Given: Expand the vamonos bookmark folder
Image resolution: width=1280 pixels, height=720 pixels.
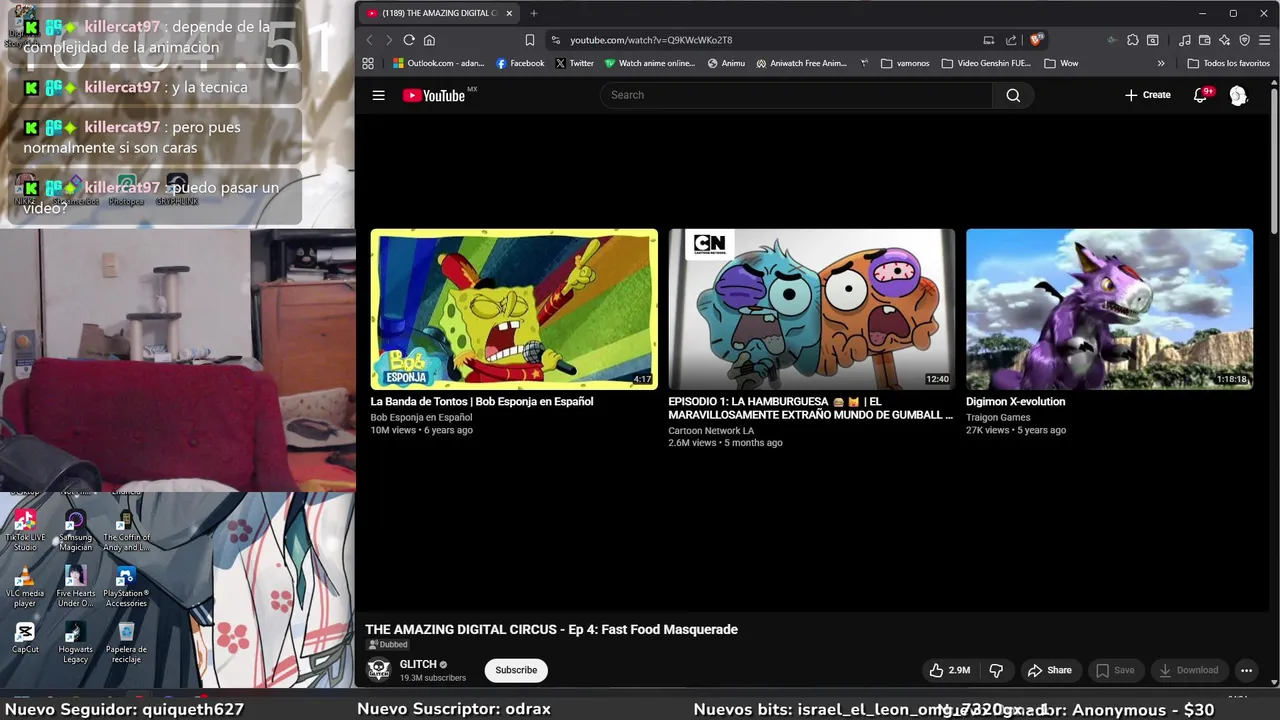Looking at the screenshot, I should click(905, 63).
